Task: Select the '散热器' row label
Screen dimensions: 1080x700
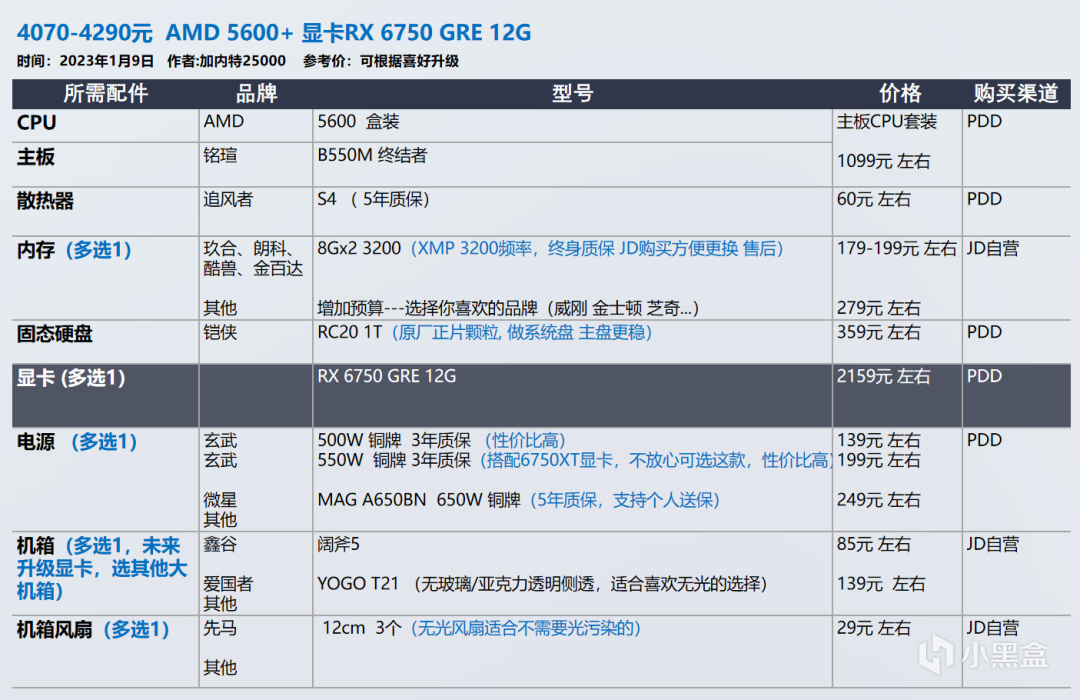Action: (45, 200)
